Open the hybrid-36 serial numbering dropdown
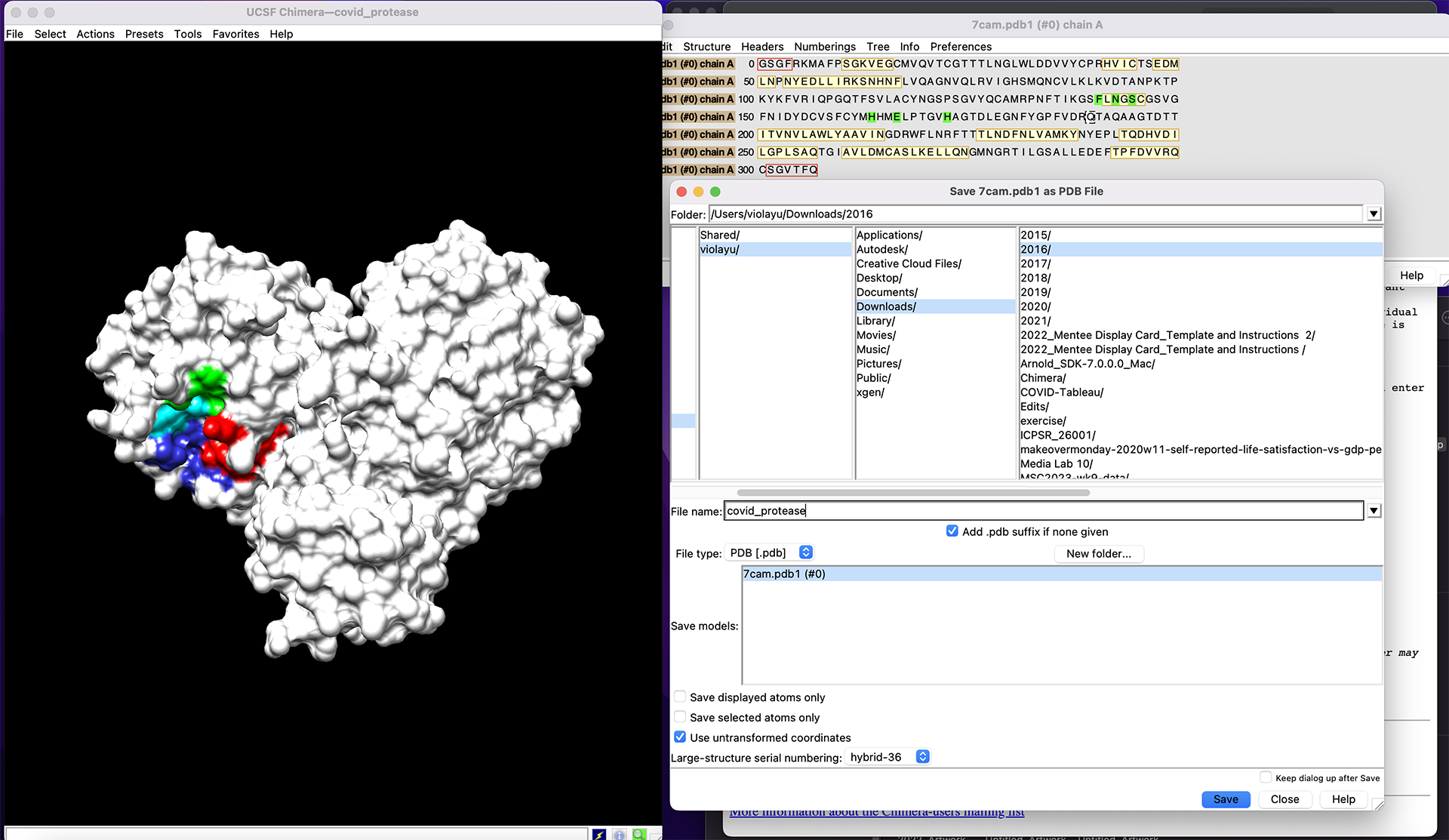 (x=888, y=757)
